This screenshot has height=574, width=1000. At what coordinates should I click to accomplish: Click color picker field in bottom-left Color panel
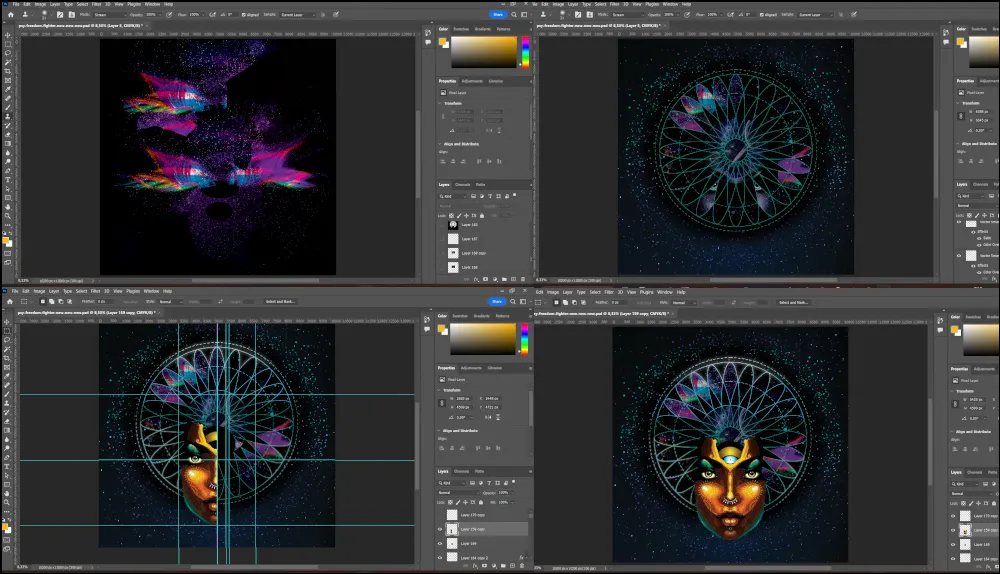click(x=483, y=339)
